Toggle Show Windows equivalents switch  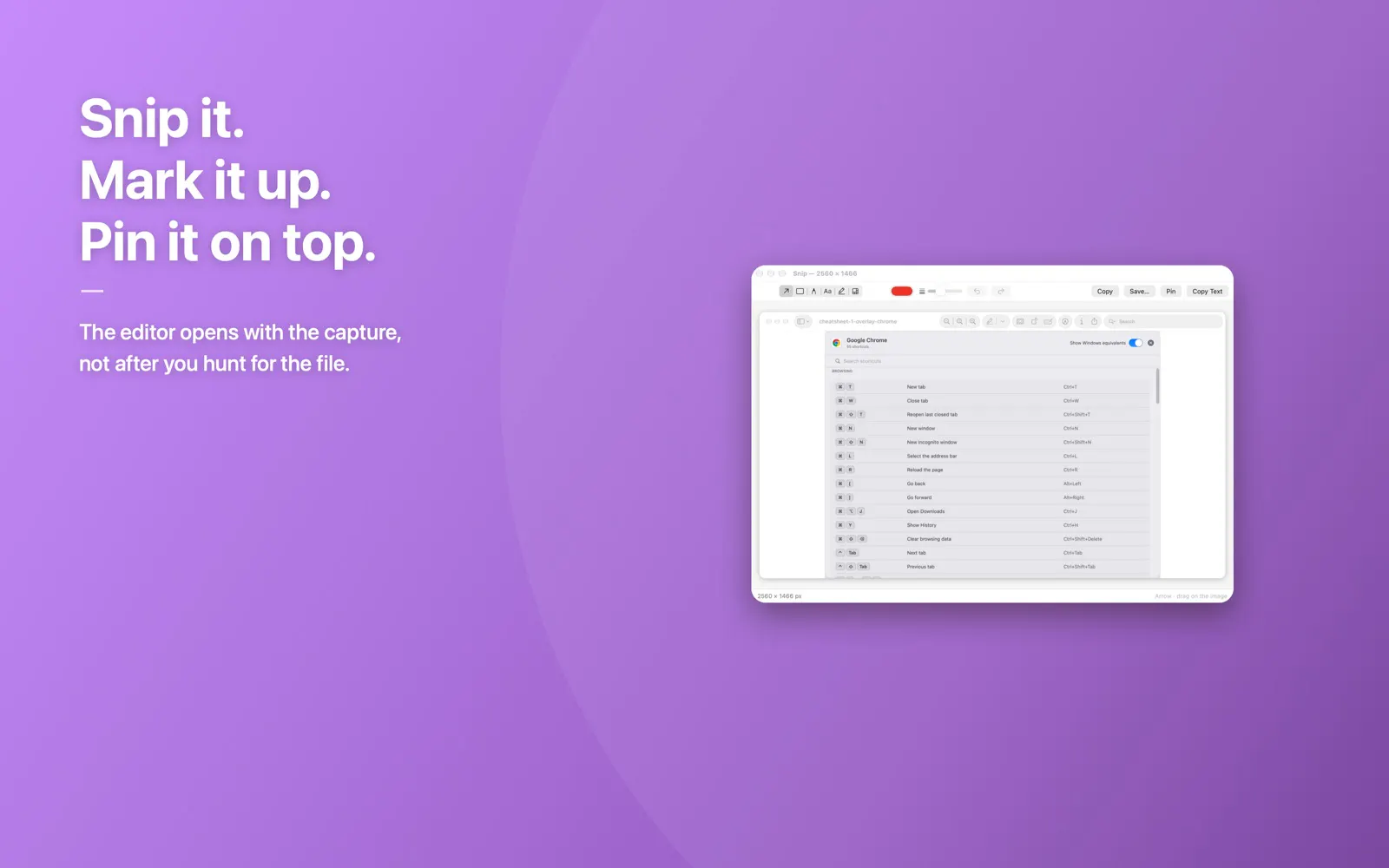[1136, 343]
